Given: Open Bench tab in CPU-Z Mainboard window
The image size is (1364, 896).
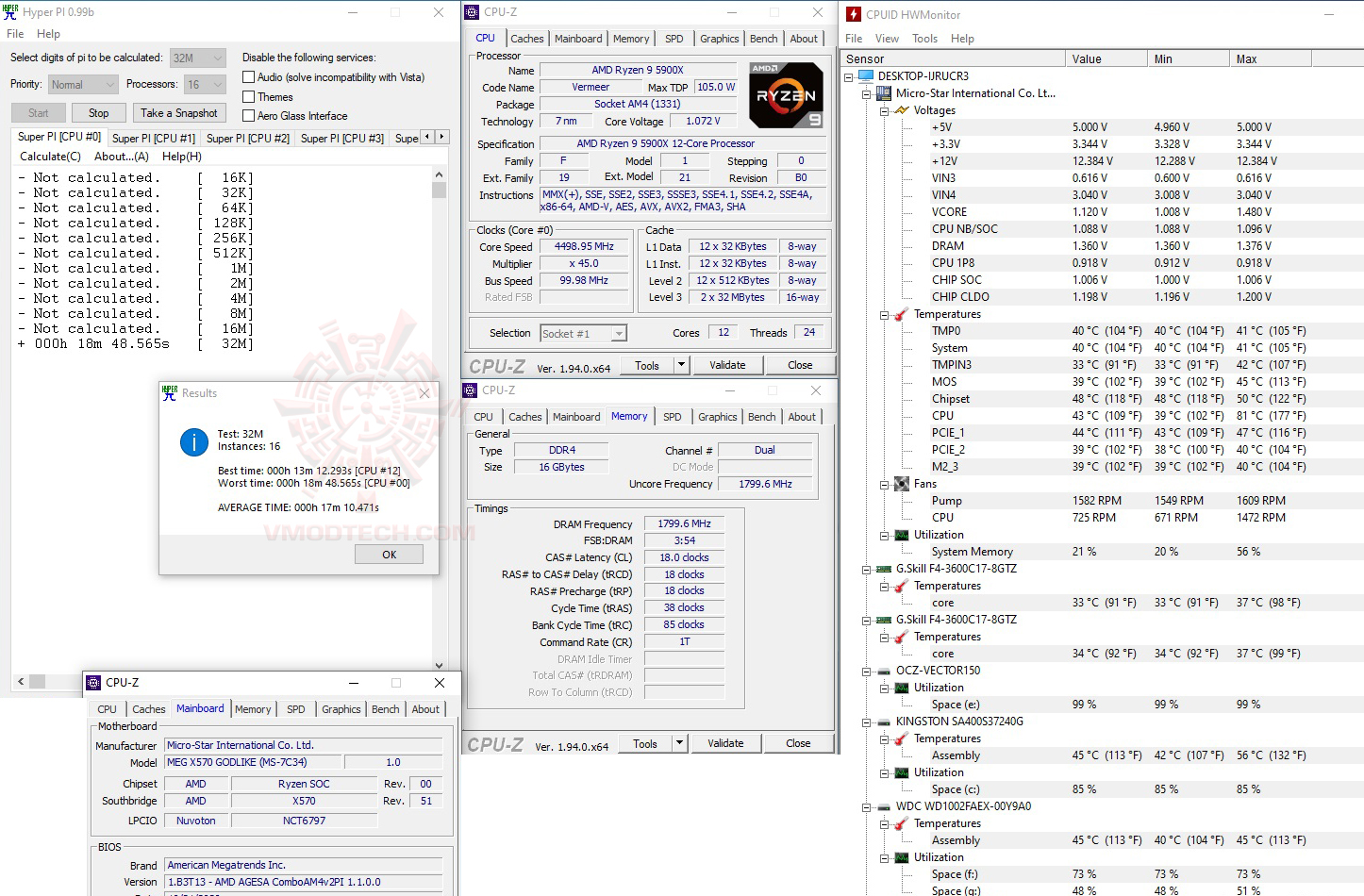Looking at the screenshot, I should pos(386,709).
